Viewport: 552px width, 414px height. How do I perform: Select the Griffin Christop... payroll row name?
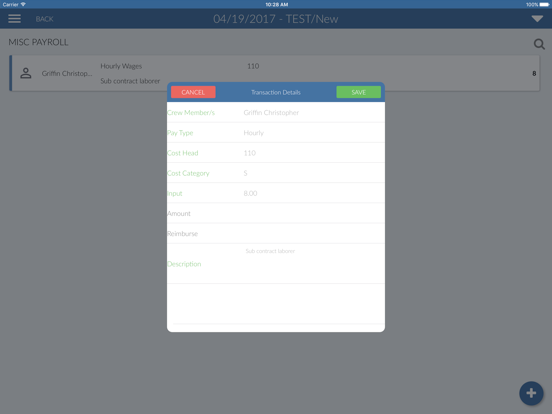67,73
